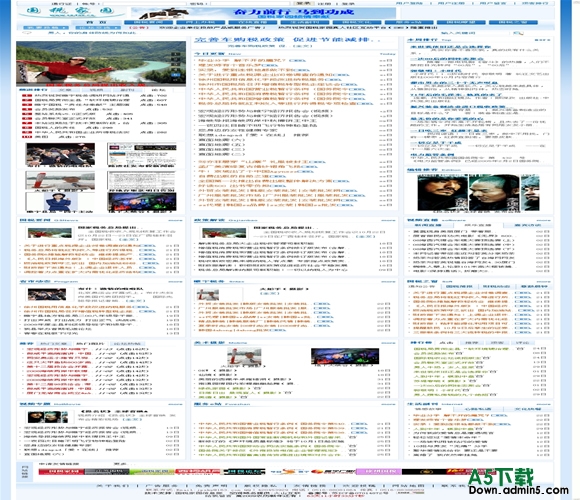Click the green friend-link banner in footer
The image size is (580, 500).
coord(152,472)
